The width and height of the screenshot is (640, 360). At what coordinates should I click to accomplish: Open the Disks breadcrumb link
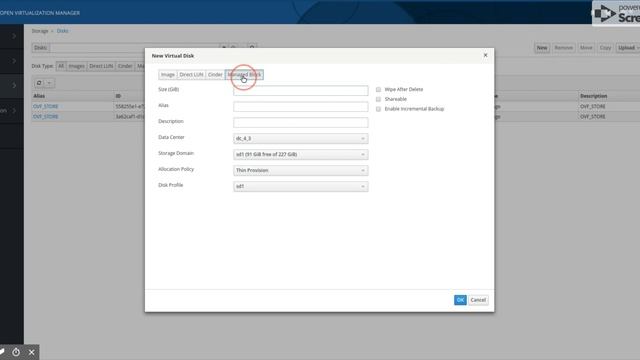pyautogui.click(x=62, y=31)
